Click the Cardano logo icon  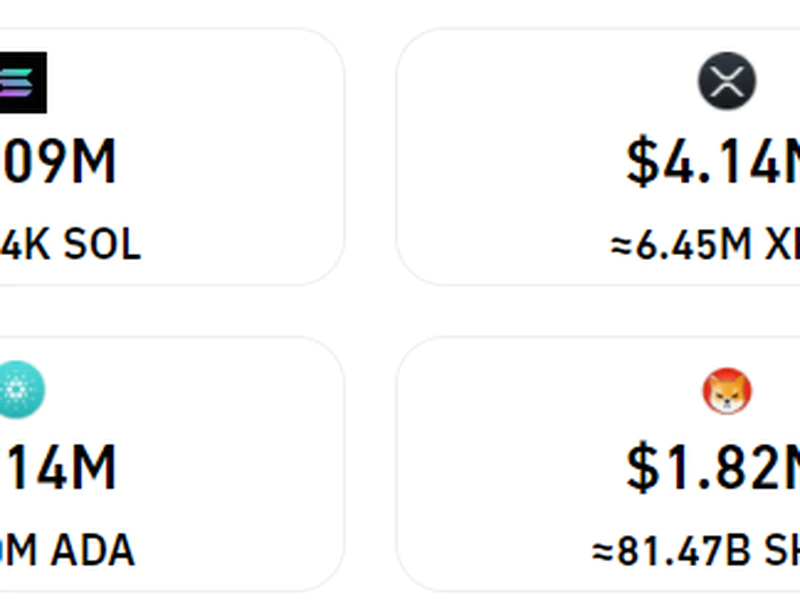click(20, 390)
